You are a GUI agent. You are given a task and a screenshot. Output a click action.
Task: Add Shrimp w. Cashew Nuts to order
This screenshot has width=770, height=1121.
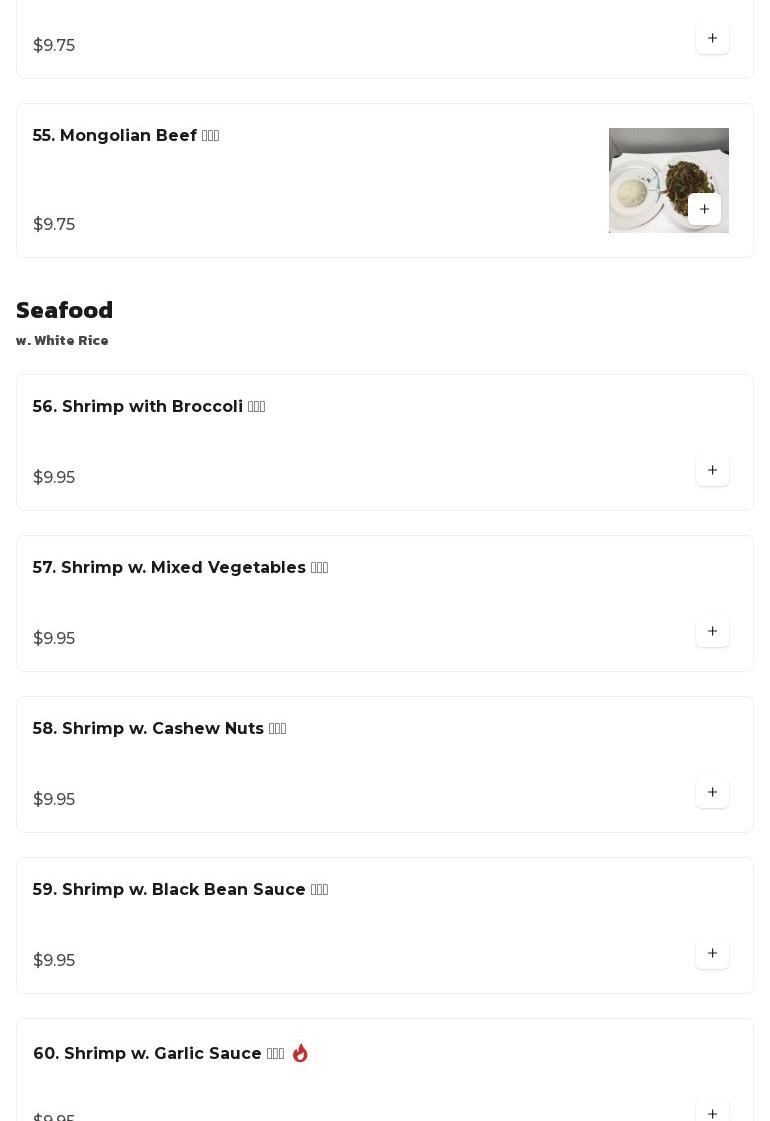coord(712,792)
